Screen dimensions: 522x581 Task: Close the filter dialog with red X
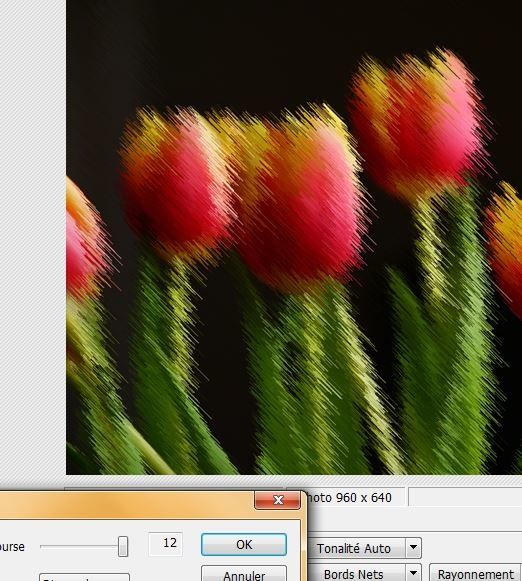[277, 500]
